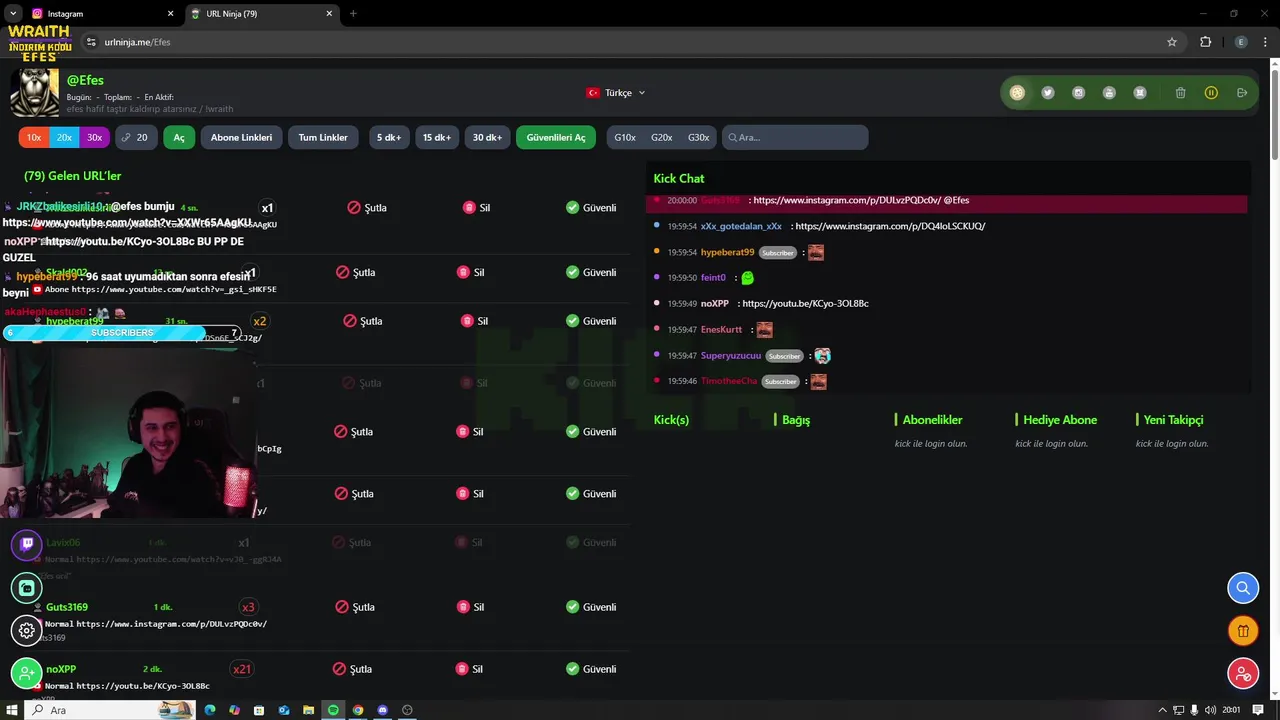Click the 15 dk+ filter button

(x=436, y=137)
